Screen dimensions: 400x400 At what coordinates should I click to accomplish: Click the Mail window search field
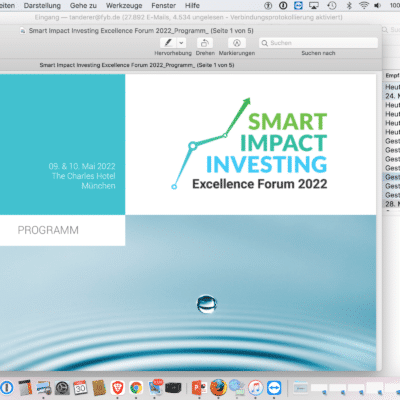[391, 30]
